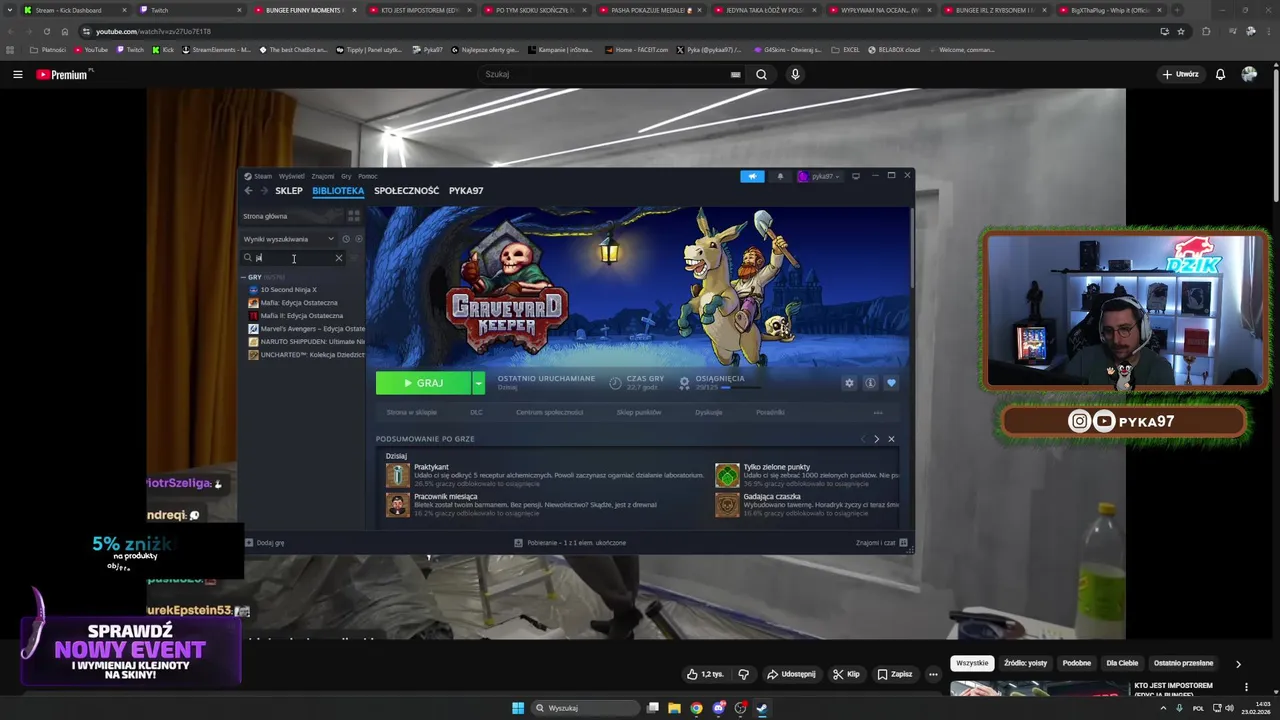Image resolution: width=1280 pixels, height=720 pixels.
Task: Click YouTube Udostępnij share button
Action: [790, 674]
